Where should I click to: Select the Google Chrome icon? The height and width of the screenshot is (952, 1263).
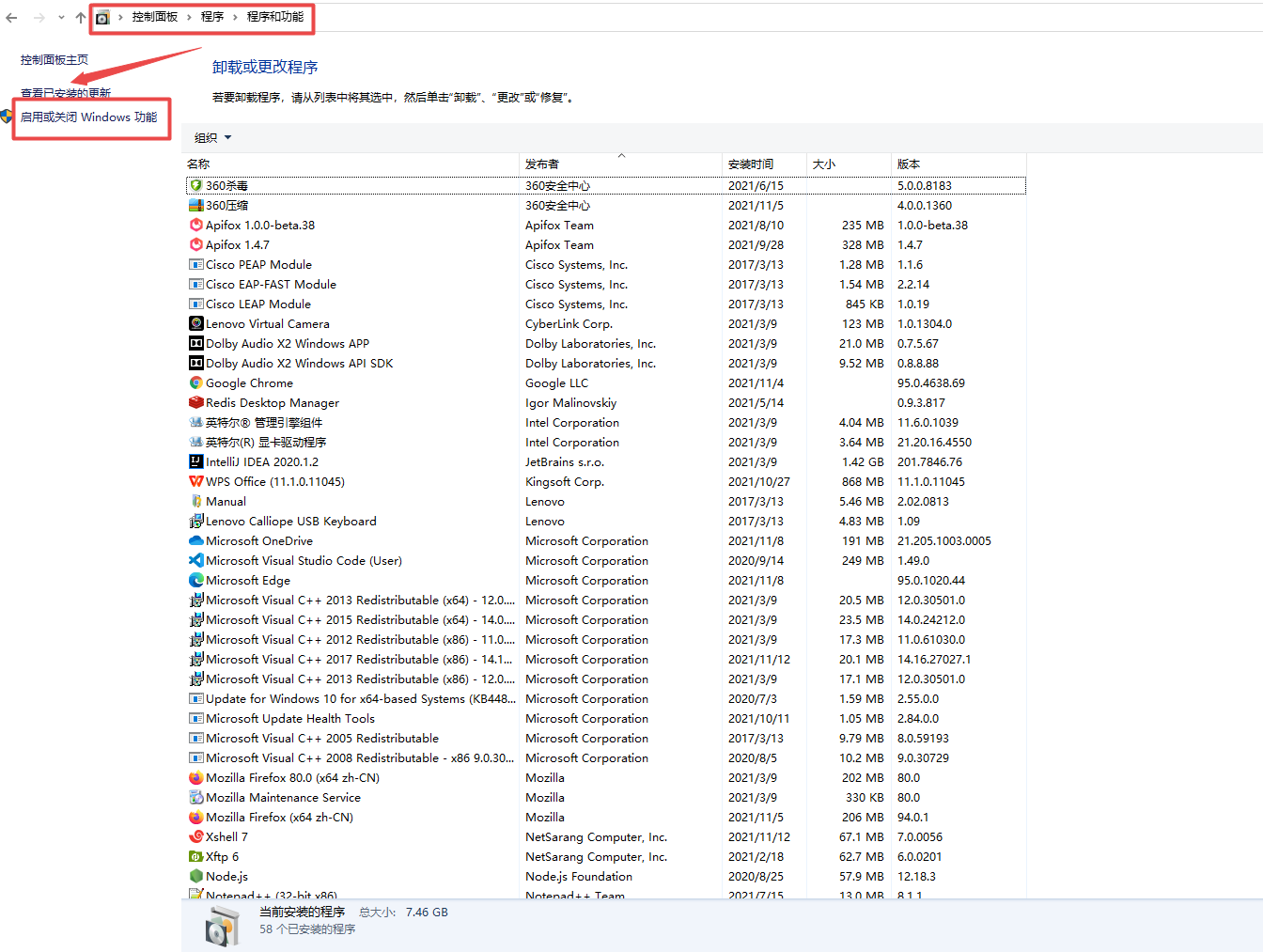[196, 382]
